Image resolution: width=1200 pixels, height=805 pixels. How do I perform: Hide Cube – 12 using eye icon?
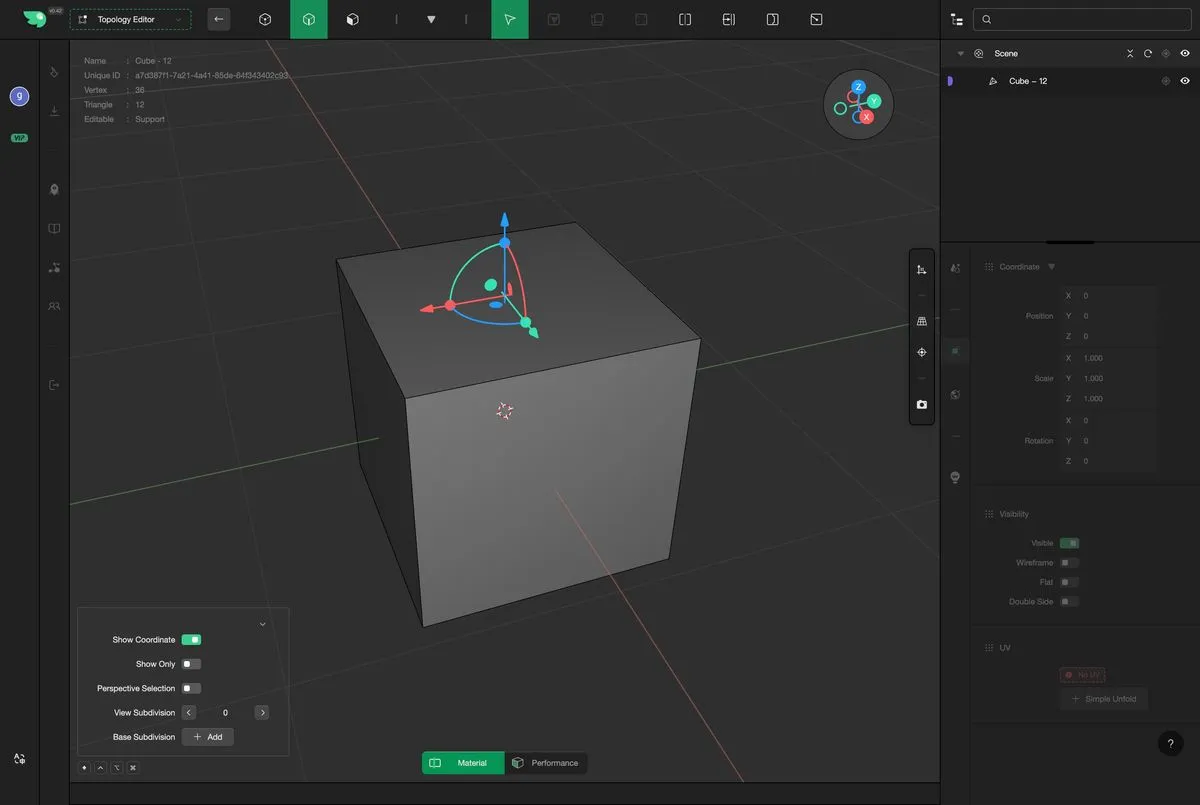[x=1185, y=81]
